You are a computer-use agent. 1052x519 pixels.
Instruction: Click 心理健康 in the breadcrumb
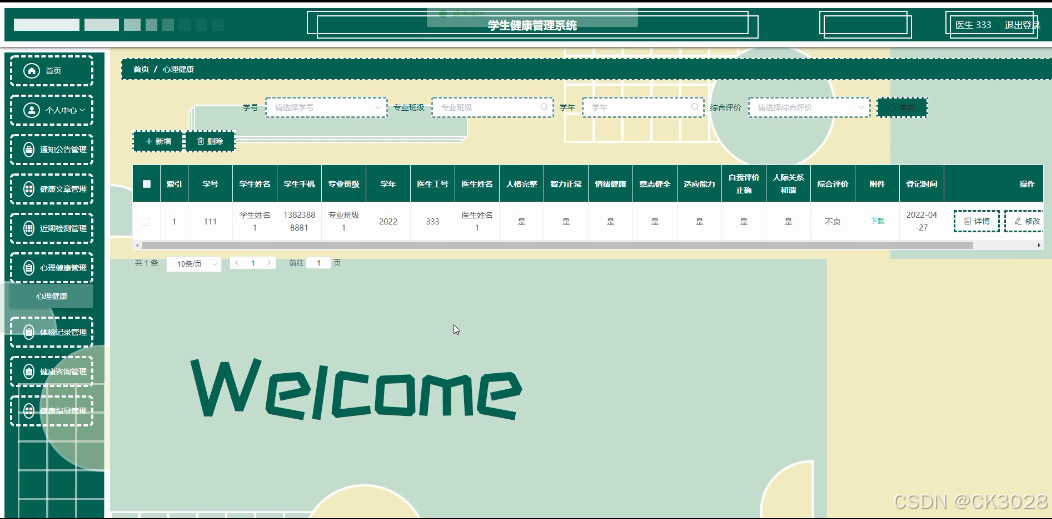click(x=178, y=69)
